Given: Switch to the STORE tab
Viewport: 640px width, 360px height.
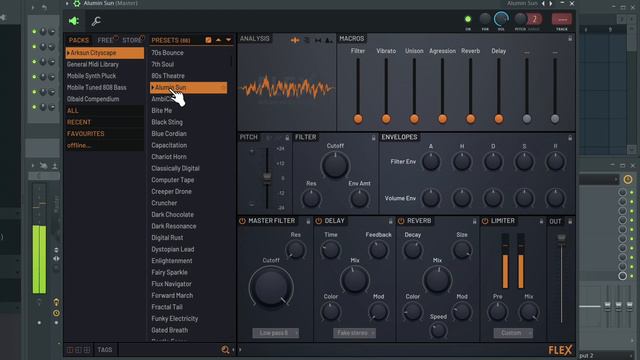Looking at the screenshot, I should pyautogui.click(x=132, y=40).
